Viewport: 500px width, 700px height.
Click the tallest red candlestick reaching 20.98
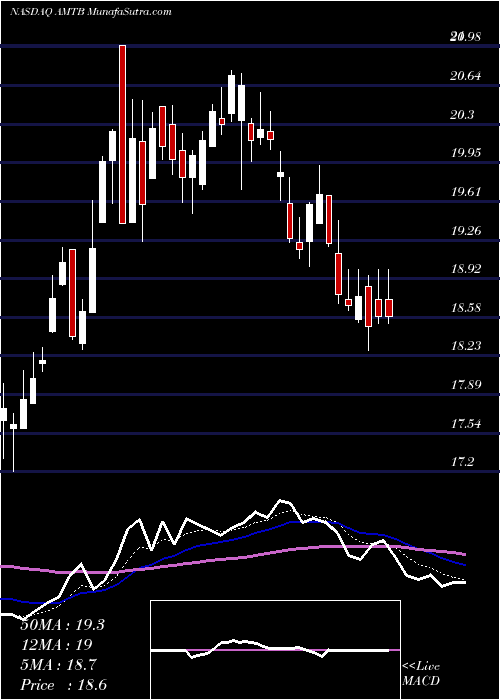coord(122,134)
